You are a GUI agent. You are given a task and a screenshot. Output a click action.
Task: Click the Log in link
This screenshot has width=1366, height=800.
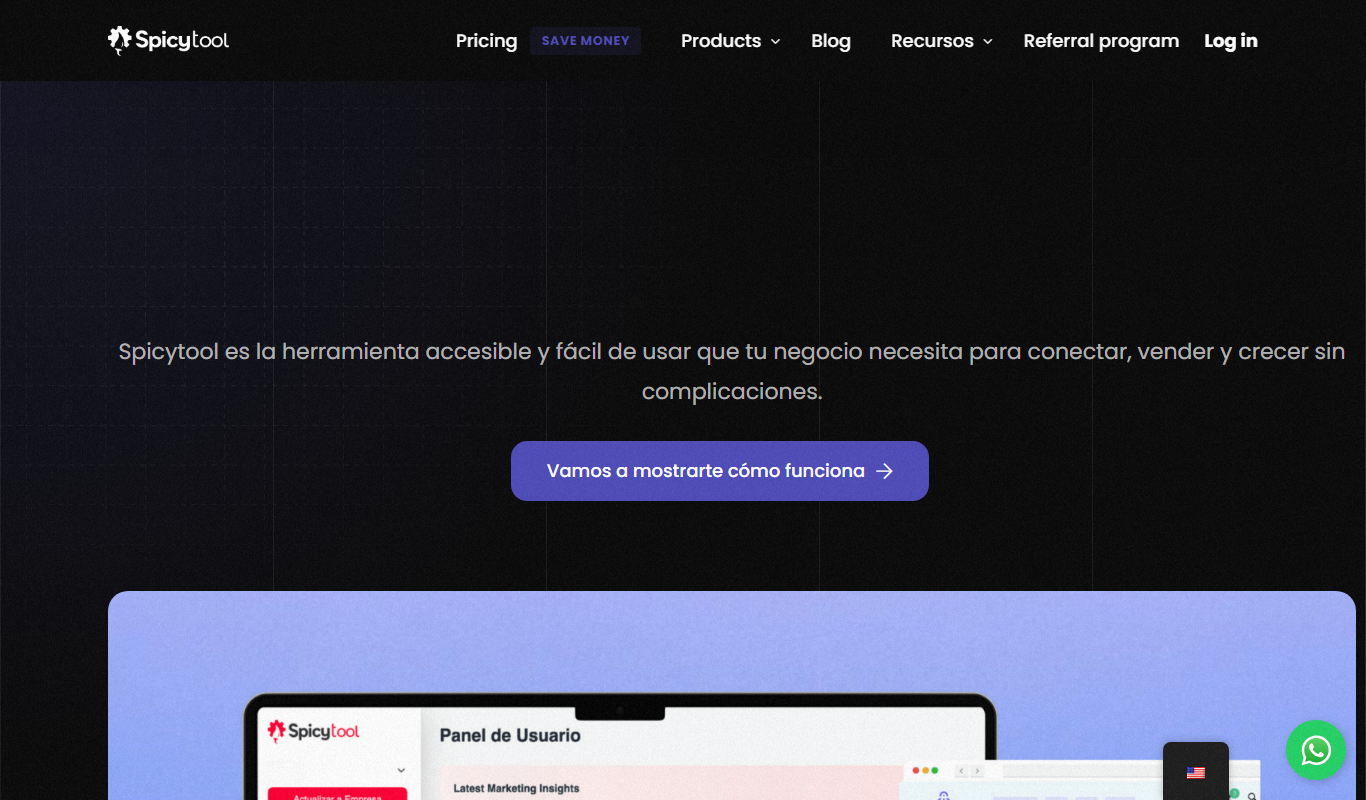point(1231,41)
